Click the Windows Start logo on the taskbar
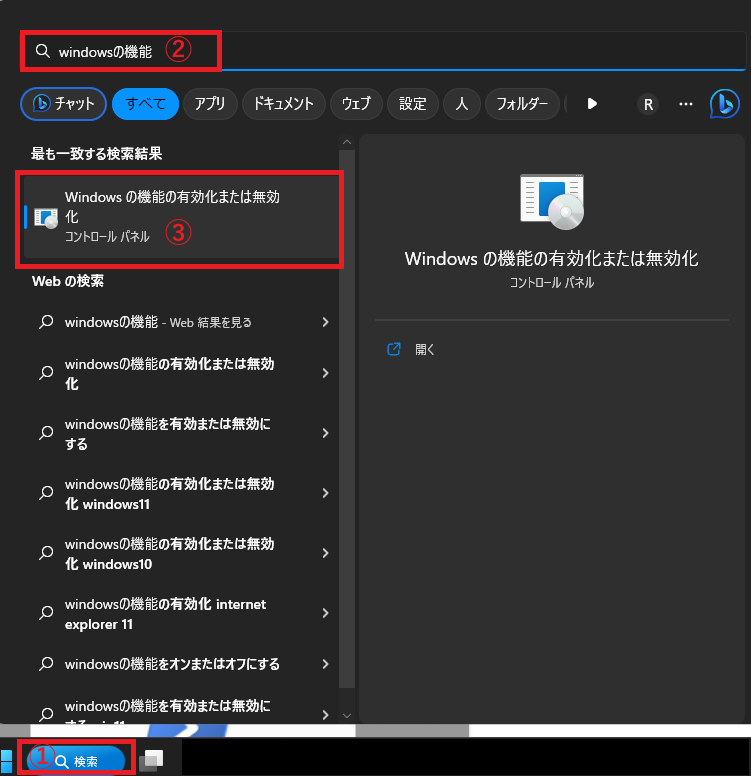 coord(6,761)
